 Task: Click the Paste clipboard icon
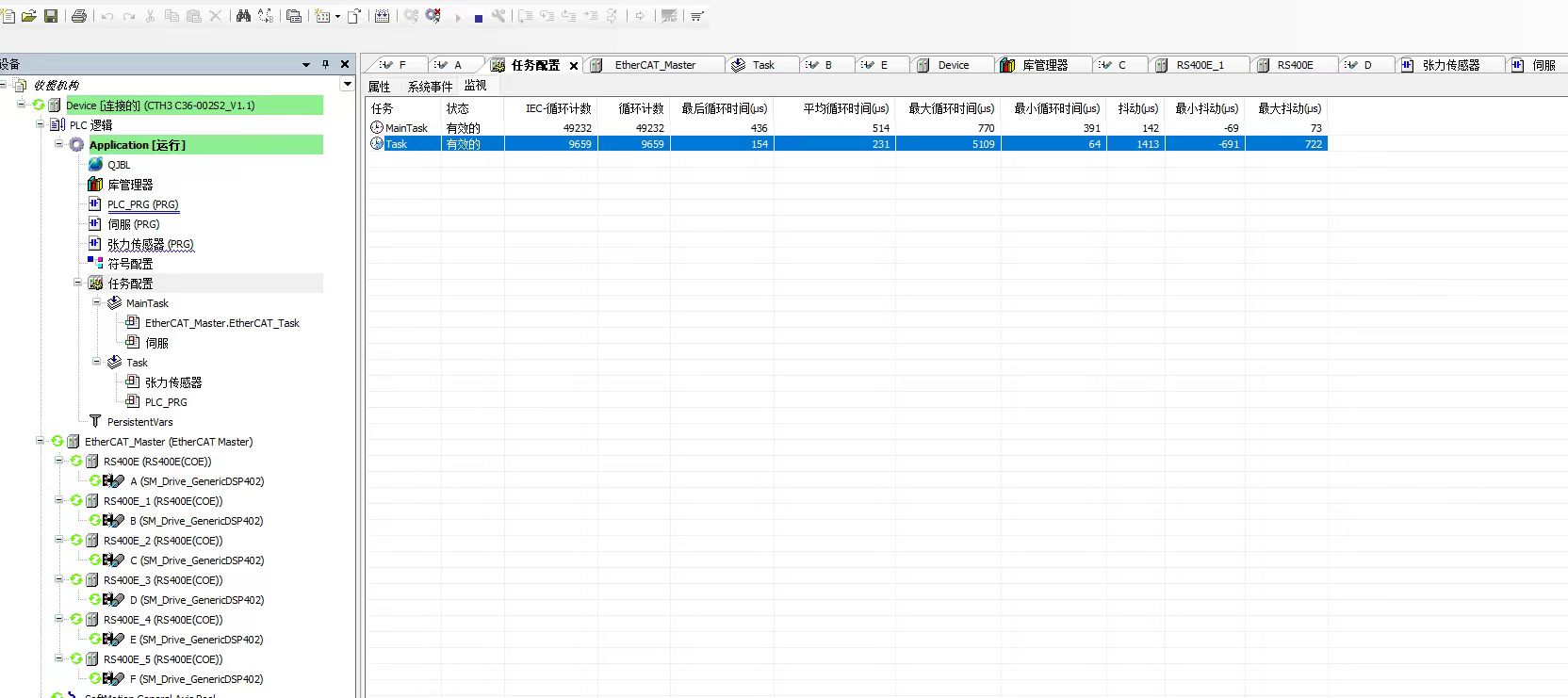tap(193, 16)
